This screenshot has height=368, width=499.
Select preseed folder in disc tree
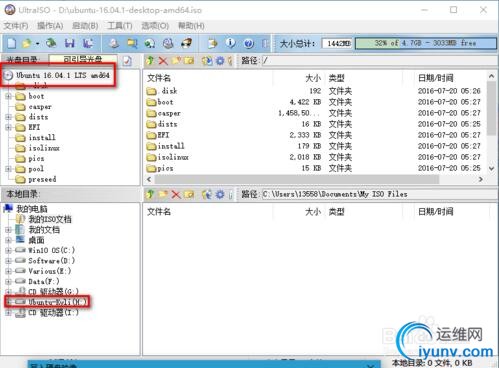point(42,179)
